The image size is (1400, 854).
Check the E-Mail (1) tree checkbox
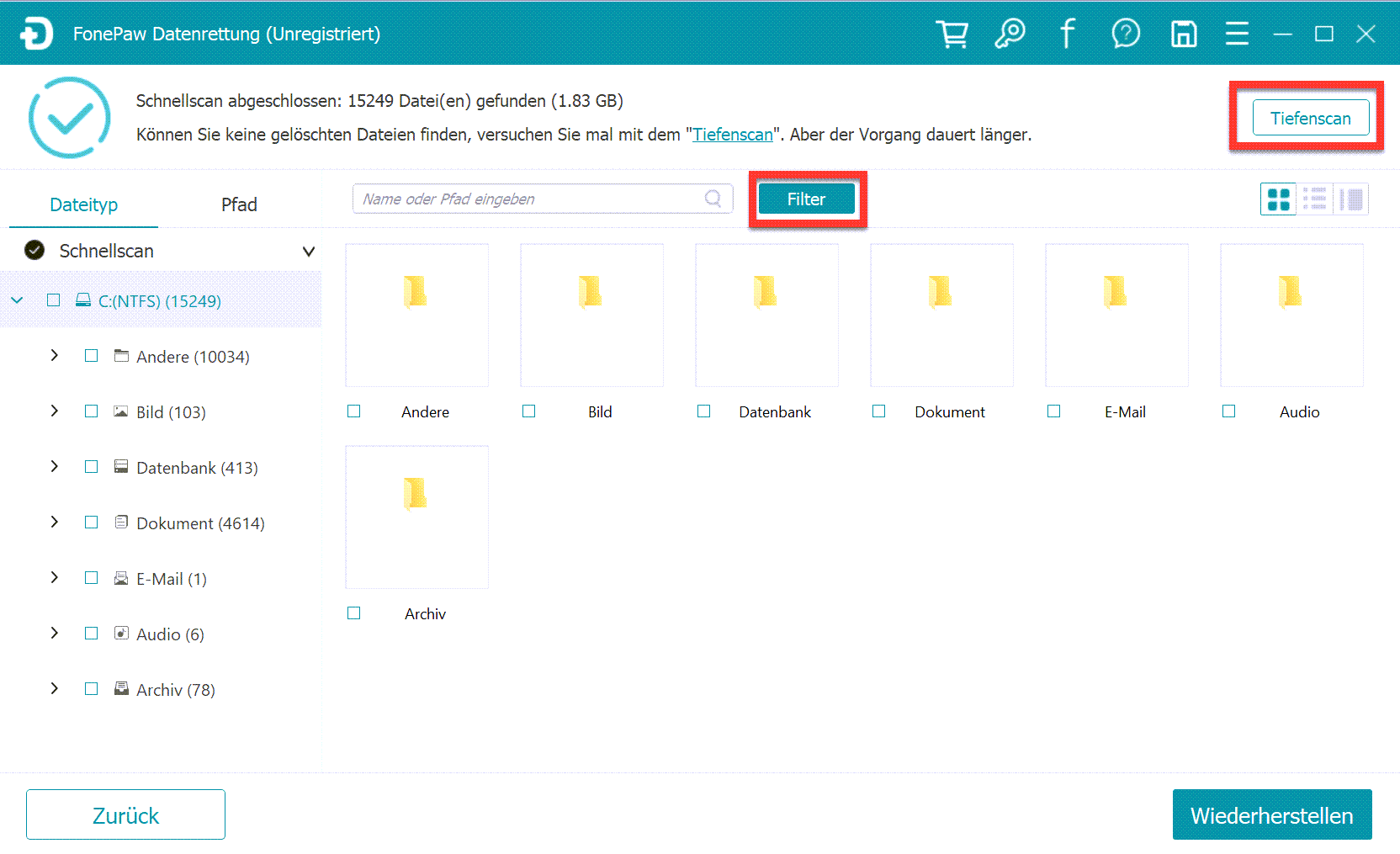coord(92,578)
